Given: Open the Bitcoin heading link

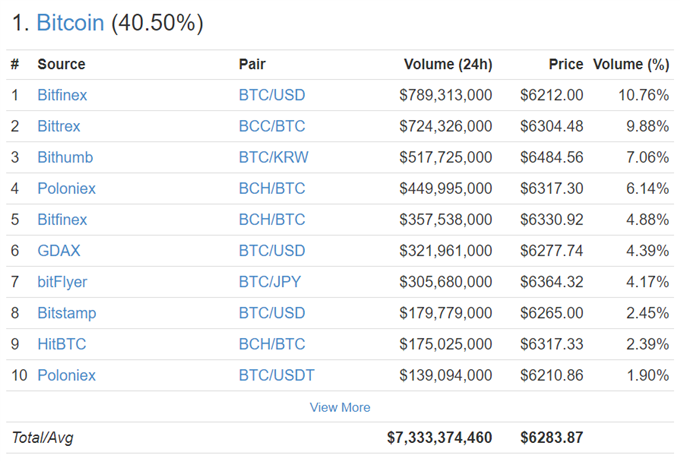Looking at the screenshot, I should point(70,23).
